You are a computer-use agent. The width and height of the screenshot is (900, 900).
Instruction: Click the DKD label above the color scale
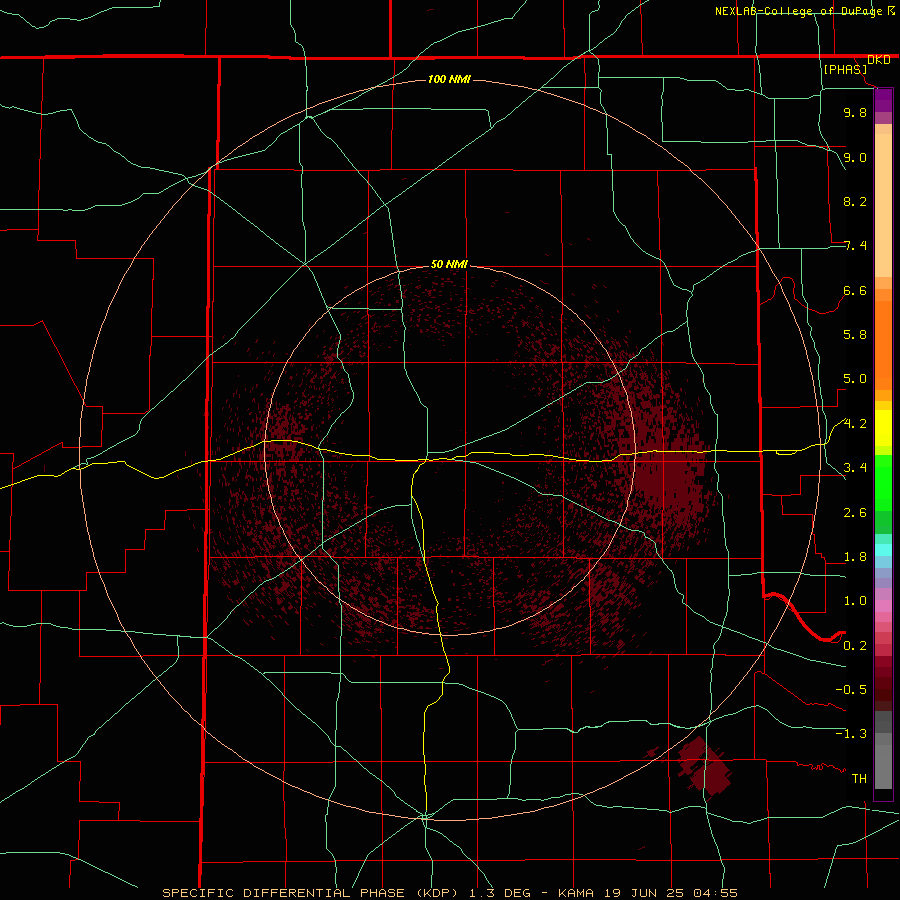tap(879, 60)
